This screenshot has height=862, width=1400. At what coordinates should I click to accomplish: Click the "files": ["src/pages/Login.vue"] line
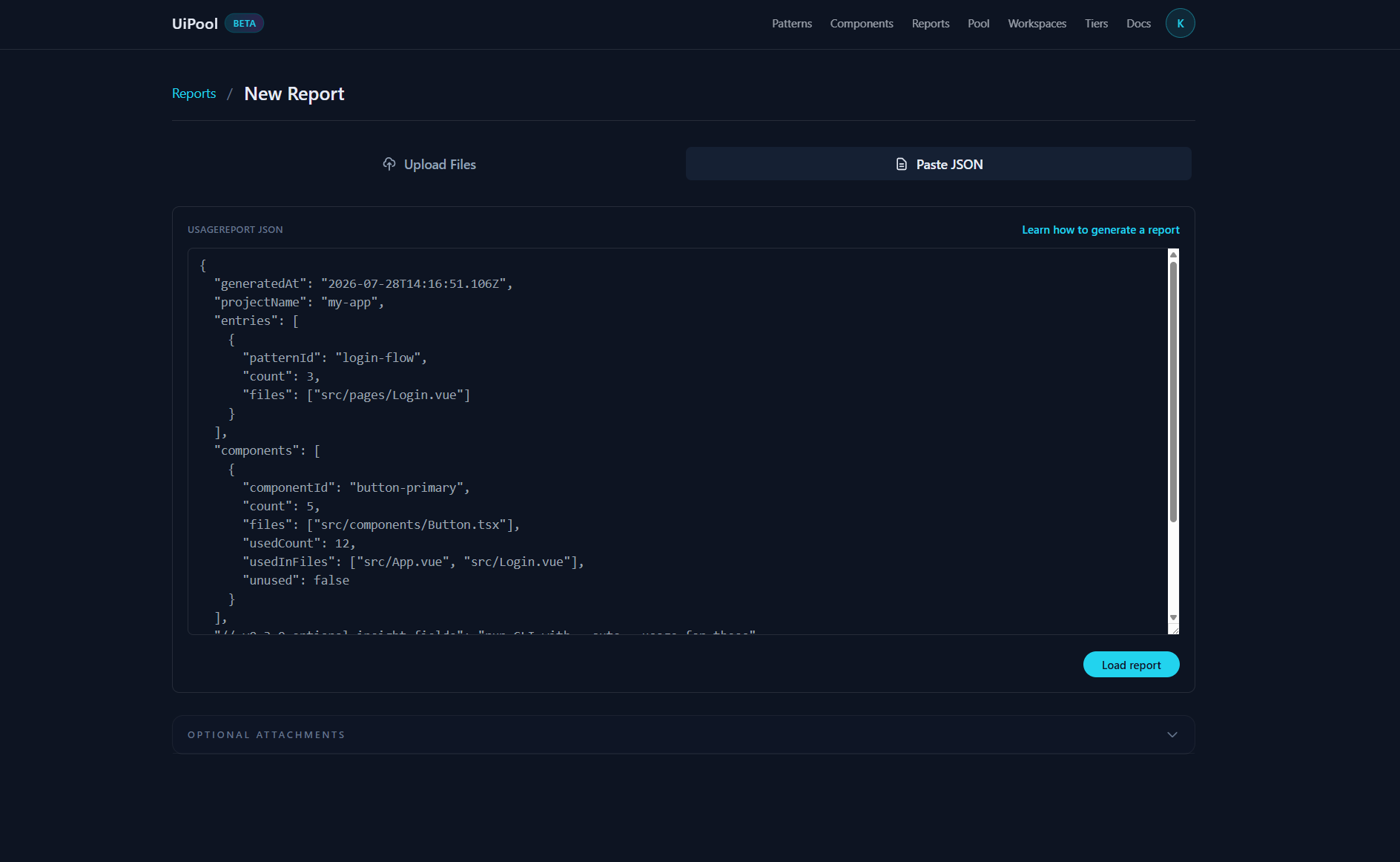[x=357, y=395]
